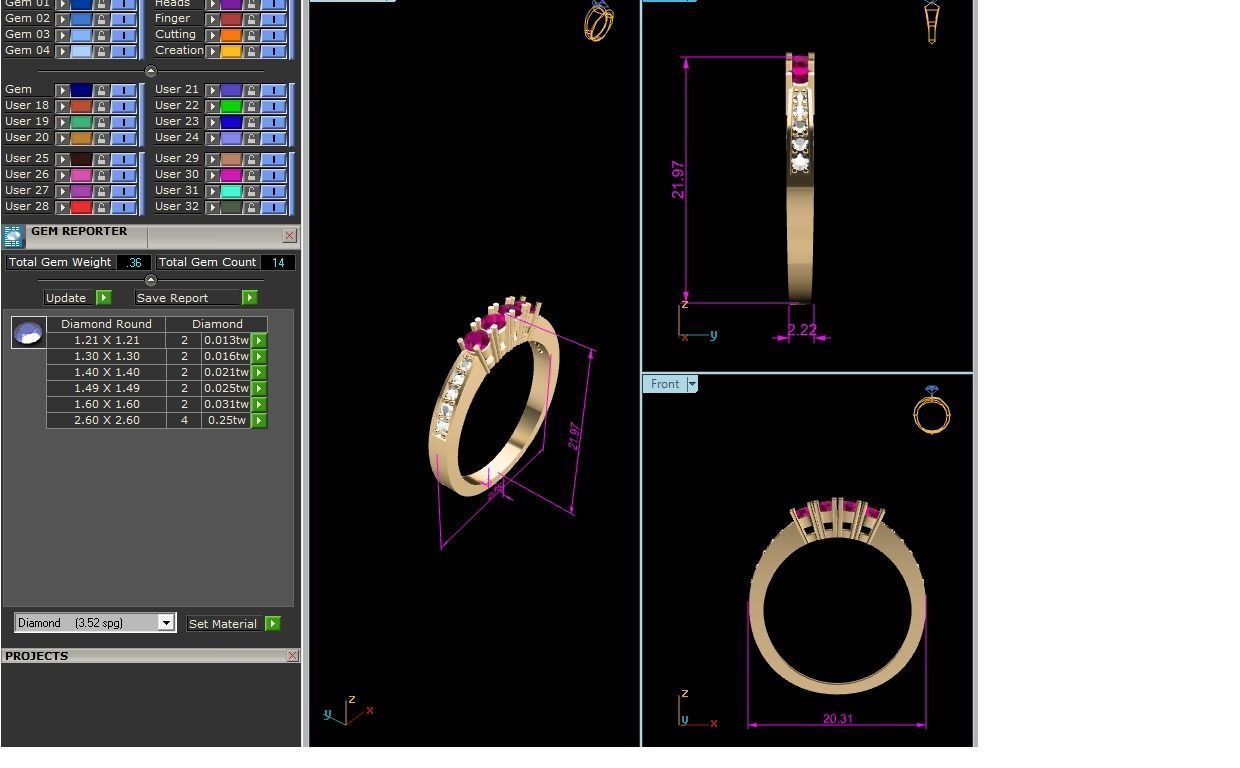Image resolution: width=1240 pixels, height=768 pixels.
Task: Click the 0.25tw weight cell
Action: (226, 420)
